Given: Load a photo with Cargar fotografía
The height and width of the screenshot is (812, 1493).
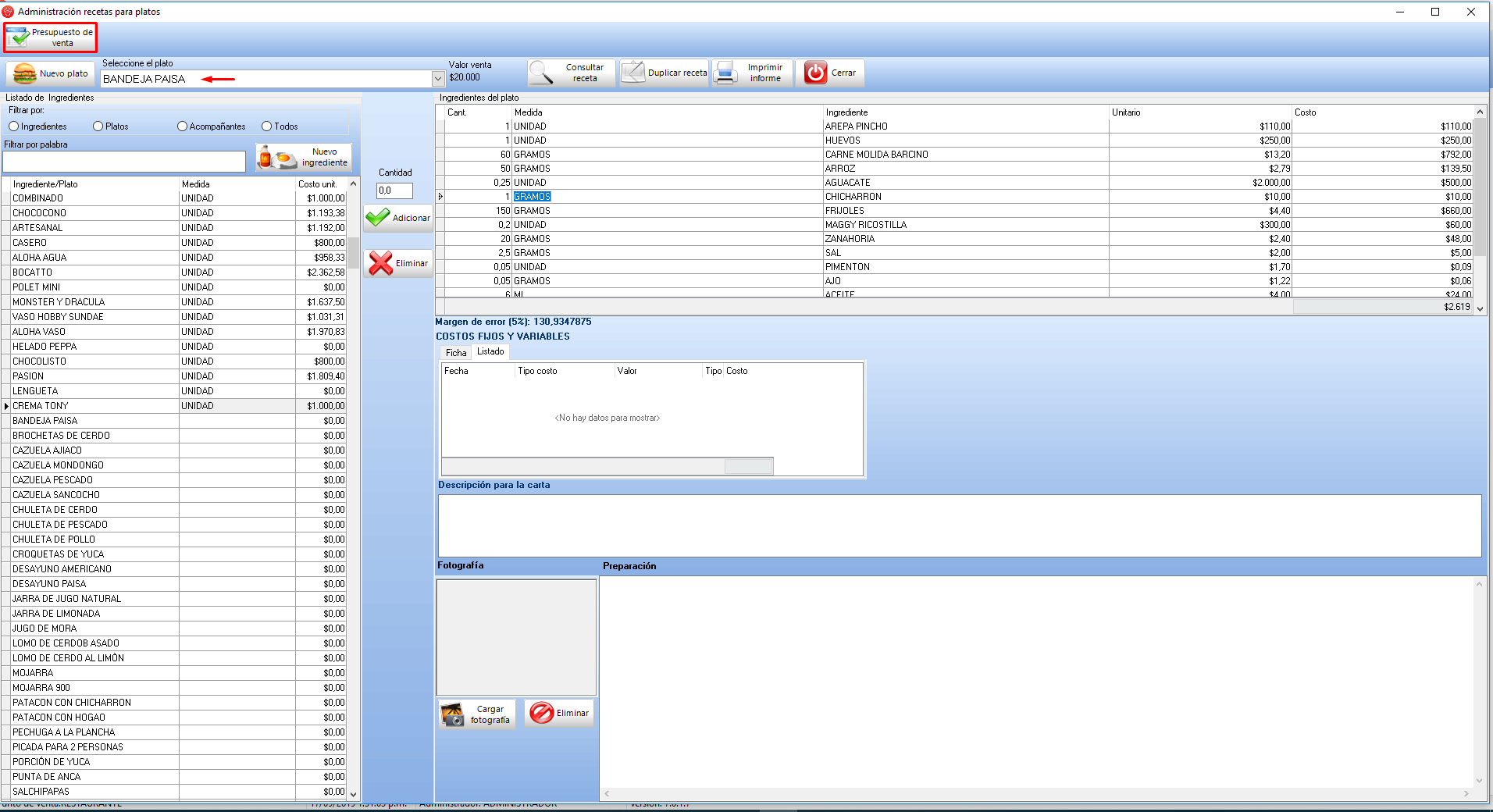Looking at the screenshot, I should point(477,714).
